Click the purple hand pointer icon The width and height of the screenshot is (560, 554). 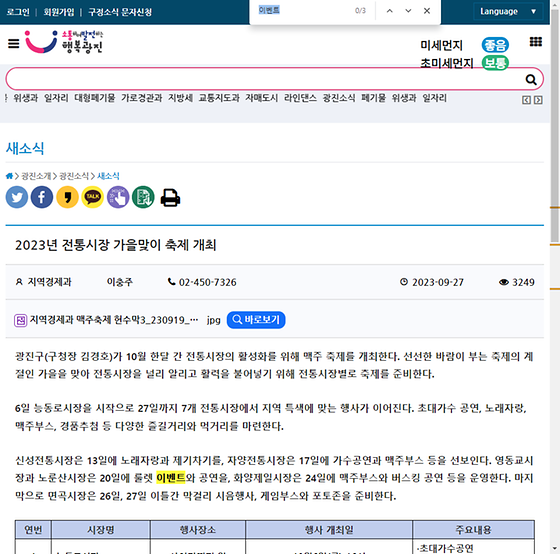point(118,197)
